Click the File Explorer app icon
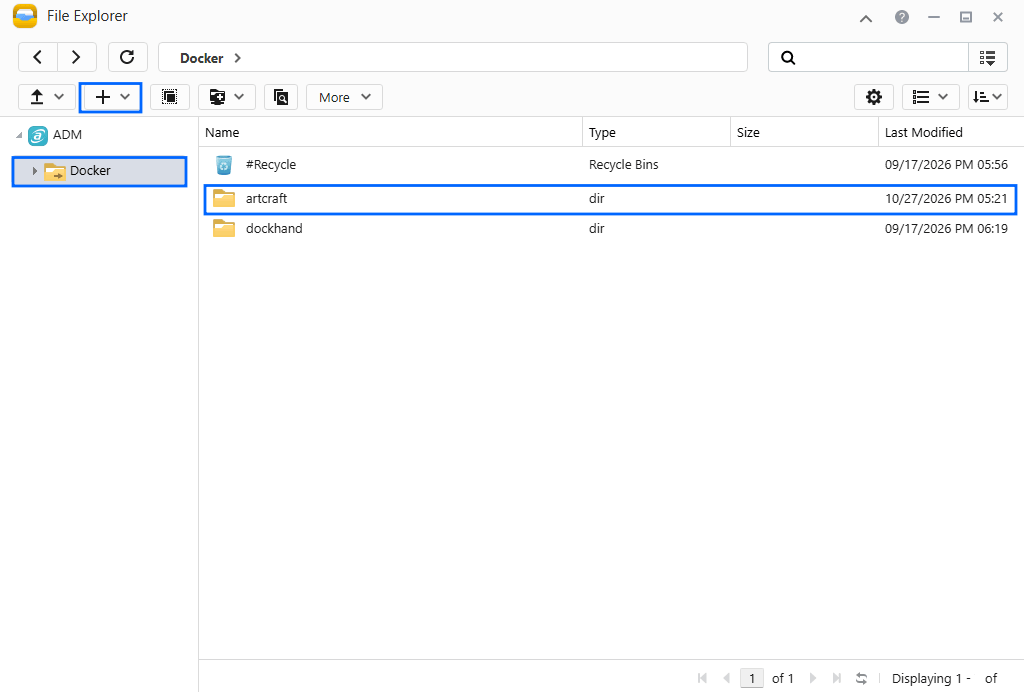Viewport: 1024px width, 692px height. (x=25, y=16)
